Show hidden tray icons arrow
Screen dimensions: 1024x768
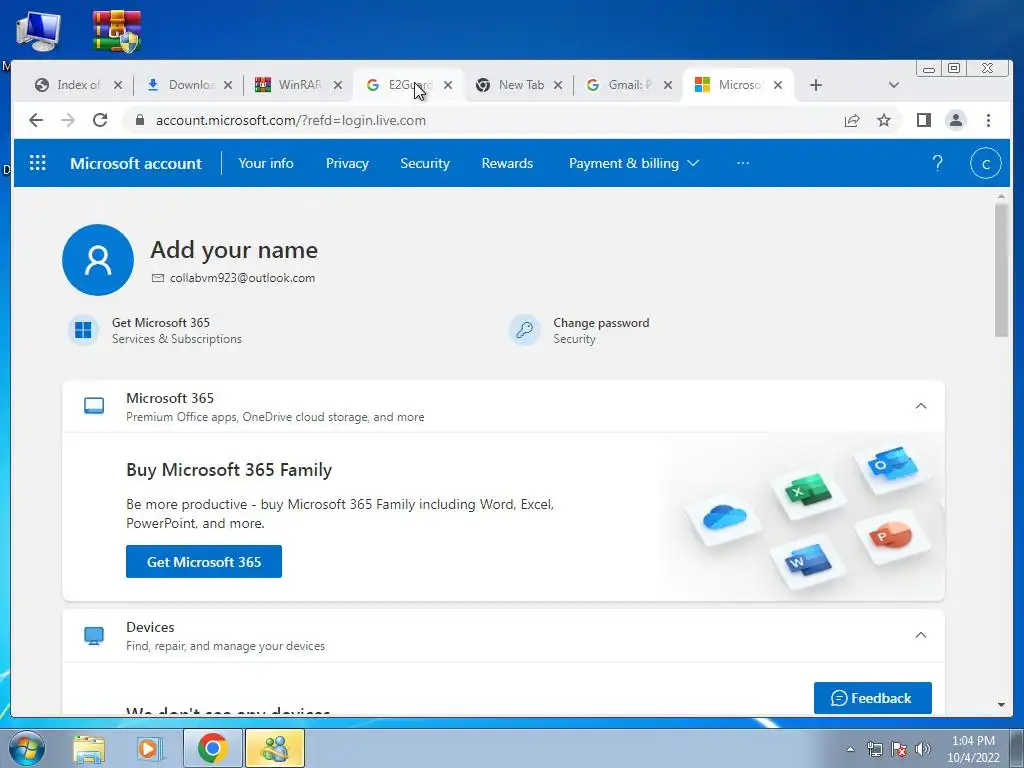(850, 749)
